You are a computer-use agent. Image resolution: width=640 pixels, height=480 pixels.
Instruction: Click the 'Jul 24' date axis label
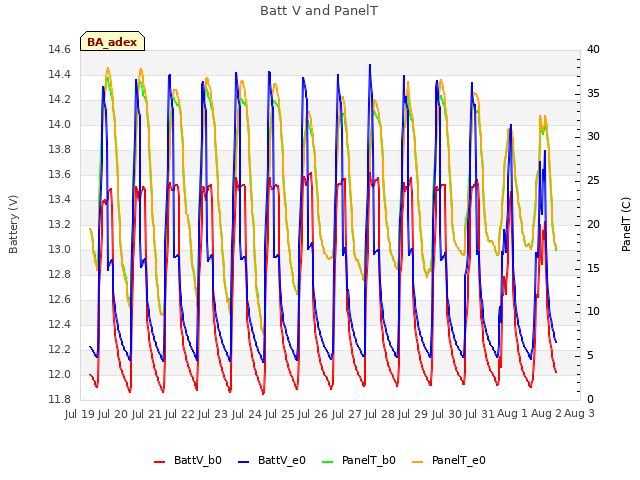pos(247,414)
